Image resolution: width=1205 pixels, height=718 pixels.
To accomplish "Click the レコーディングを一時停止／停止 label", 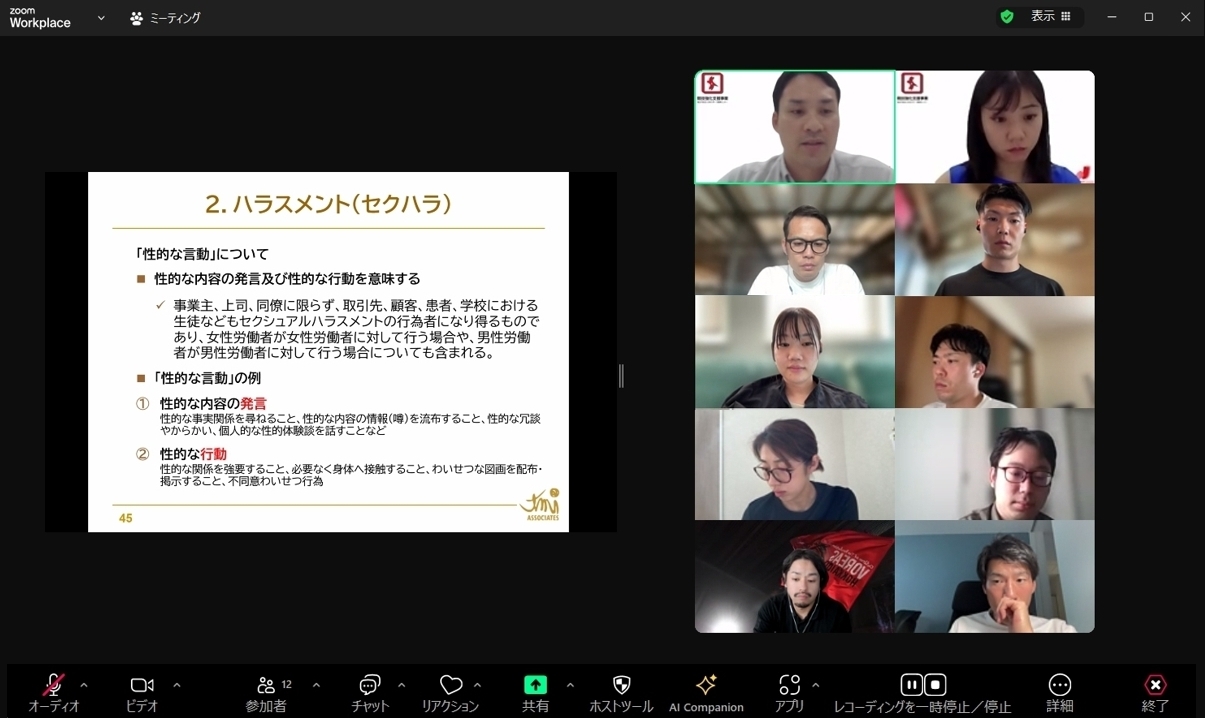I will [922, 706].
